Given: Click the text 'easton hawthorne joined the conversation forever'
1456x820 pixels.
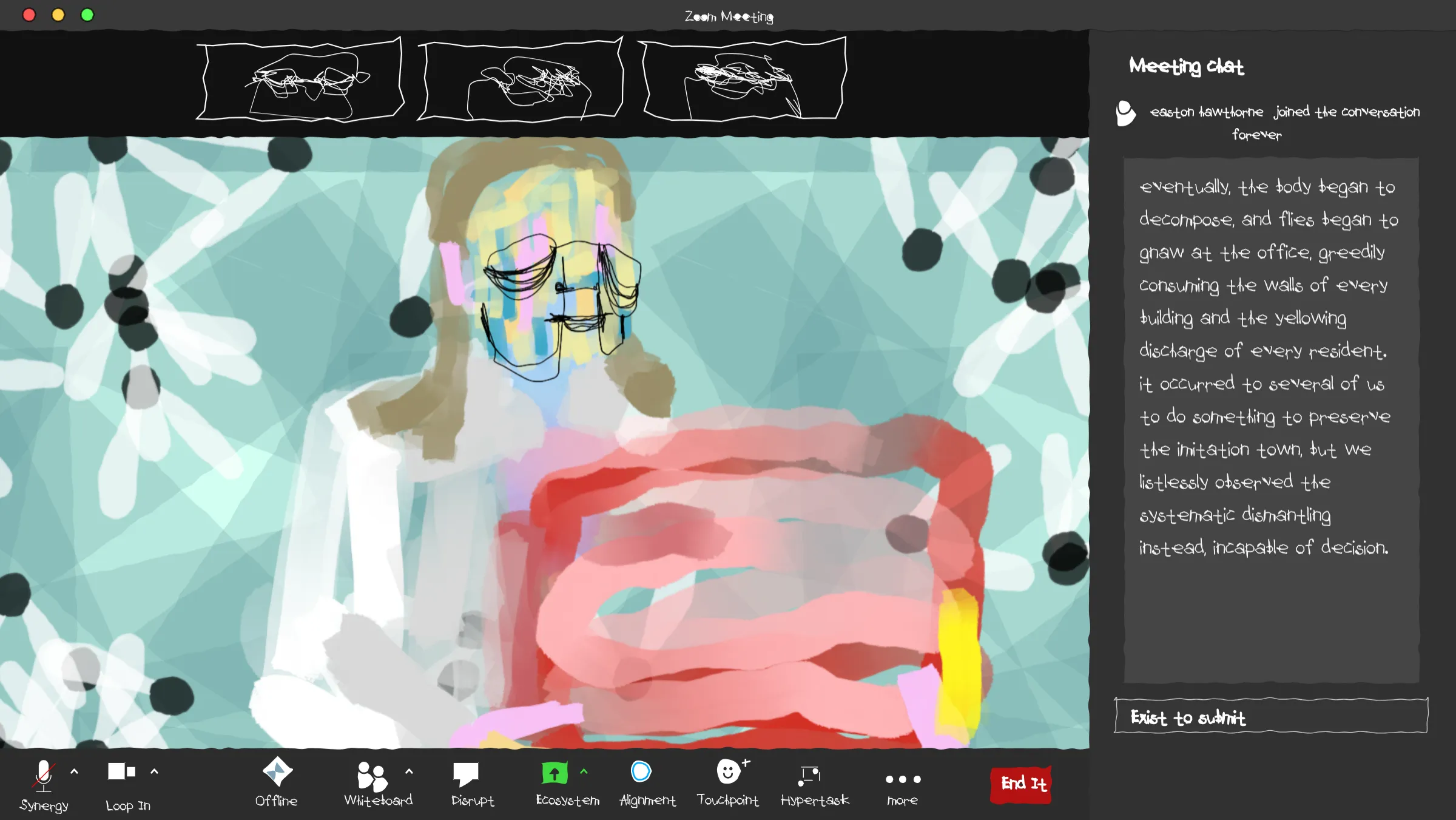Looking at the screenshot, I should [x=1284, y=123].
